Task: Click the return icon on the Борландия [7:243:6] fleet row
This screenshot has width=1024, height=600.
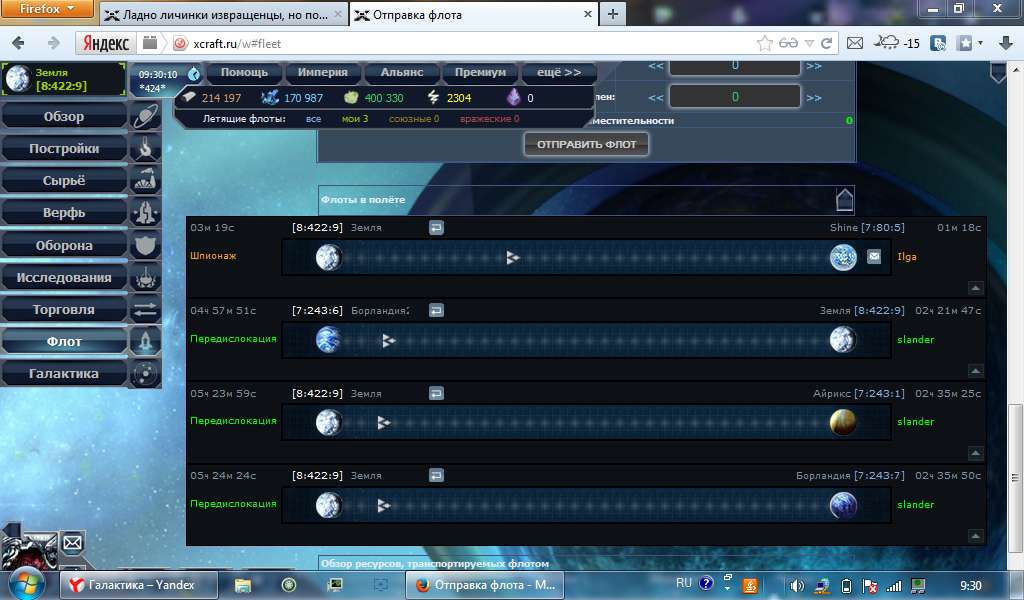Action: click(x=436, y=310)
